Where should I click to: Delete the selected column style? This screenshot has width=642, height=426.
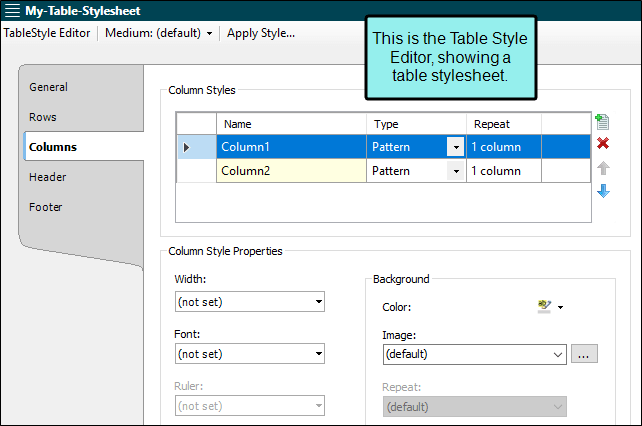tap(603, 145)
